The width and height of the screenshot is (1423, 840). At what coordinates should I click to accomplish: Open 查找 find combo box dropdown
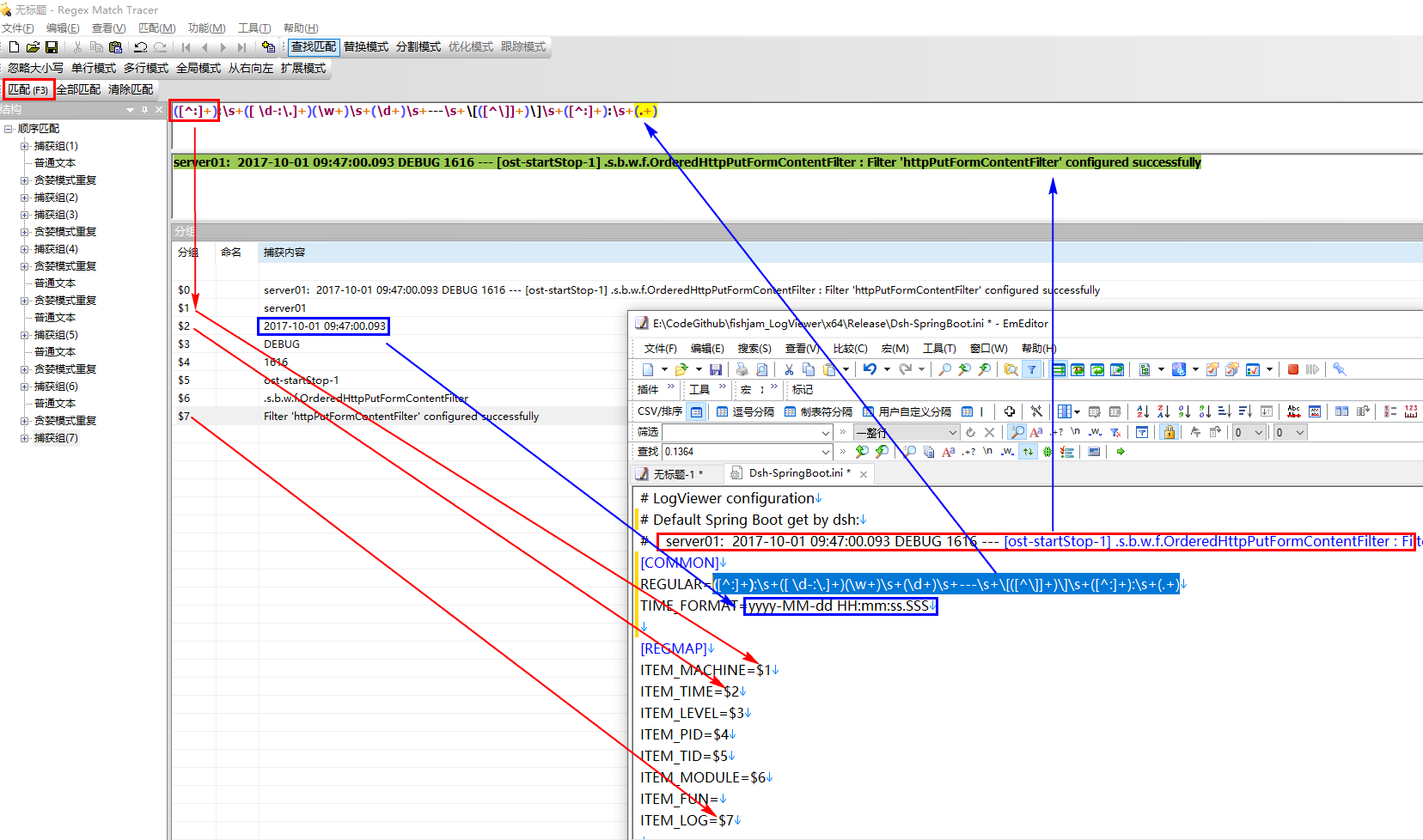point(826,452)
